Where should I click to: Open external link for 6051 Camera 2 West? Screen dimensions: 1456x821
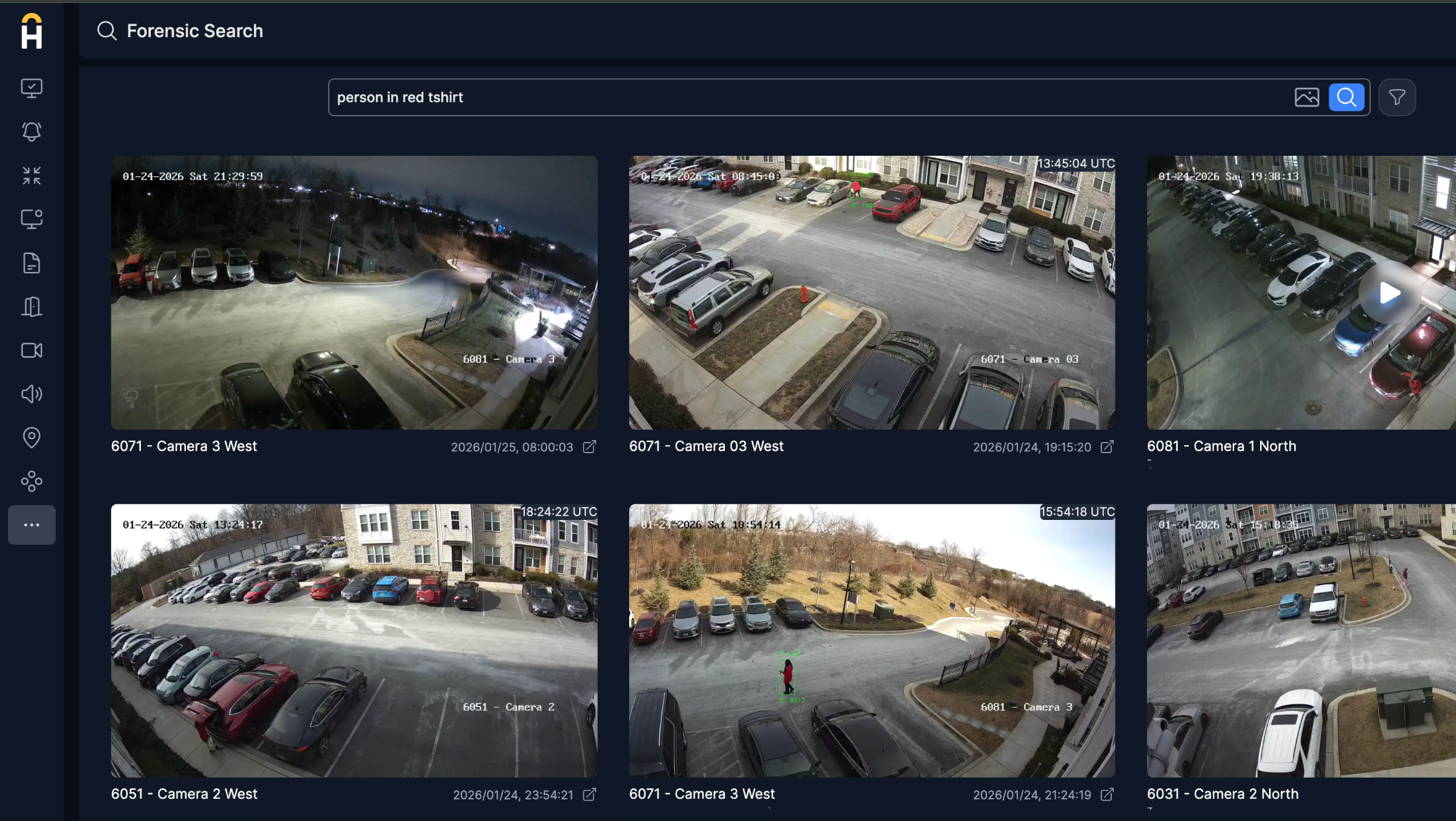(x=590, y=794)
